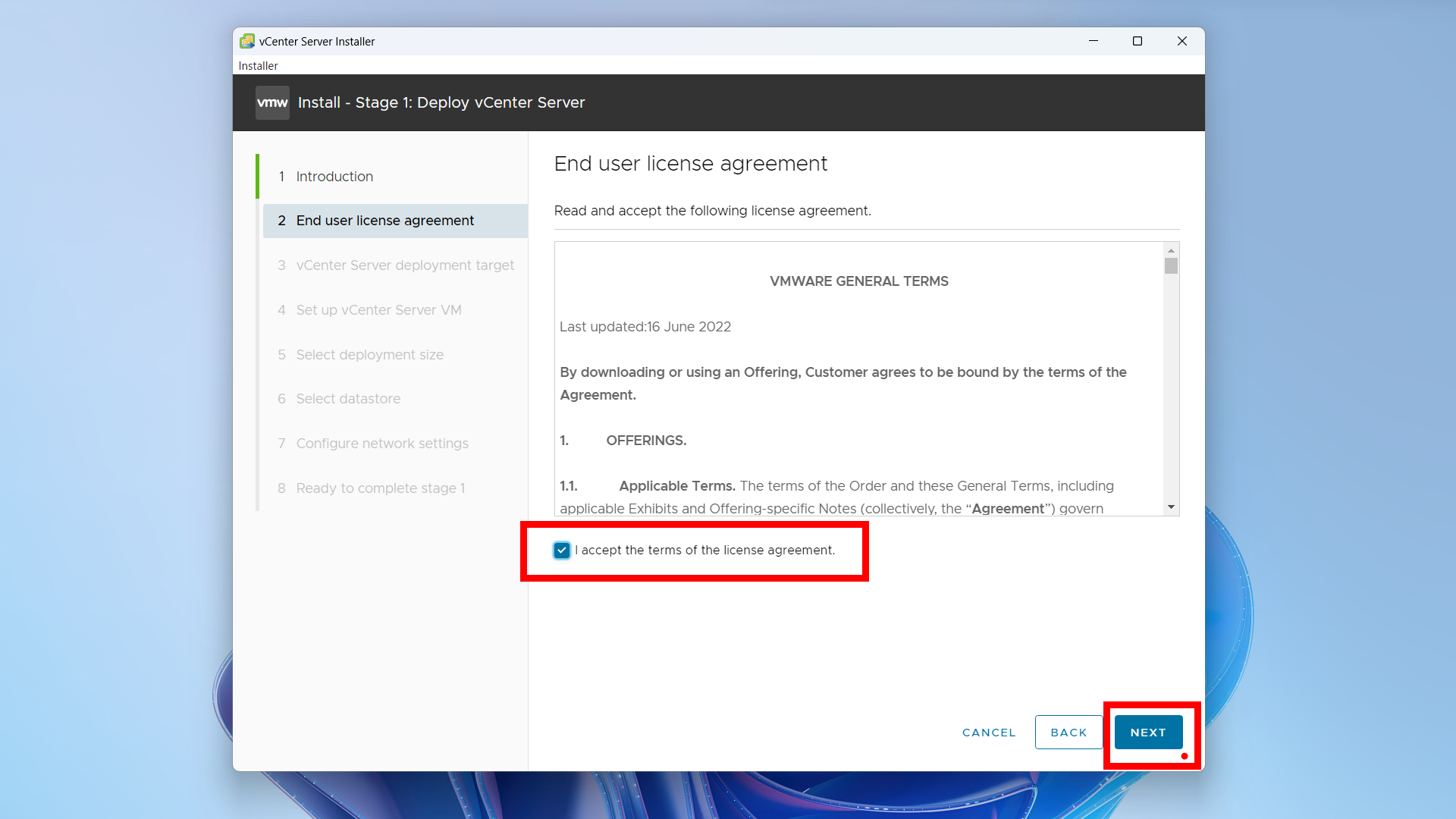Open the Installer menu
The image size is (1456, 819).
click(x=258, y=66)
